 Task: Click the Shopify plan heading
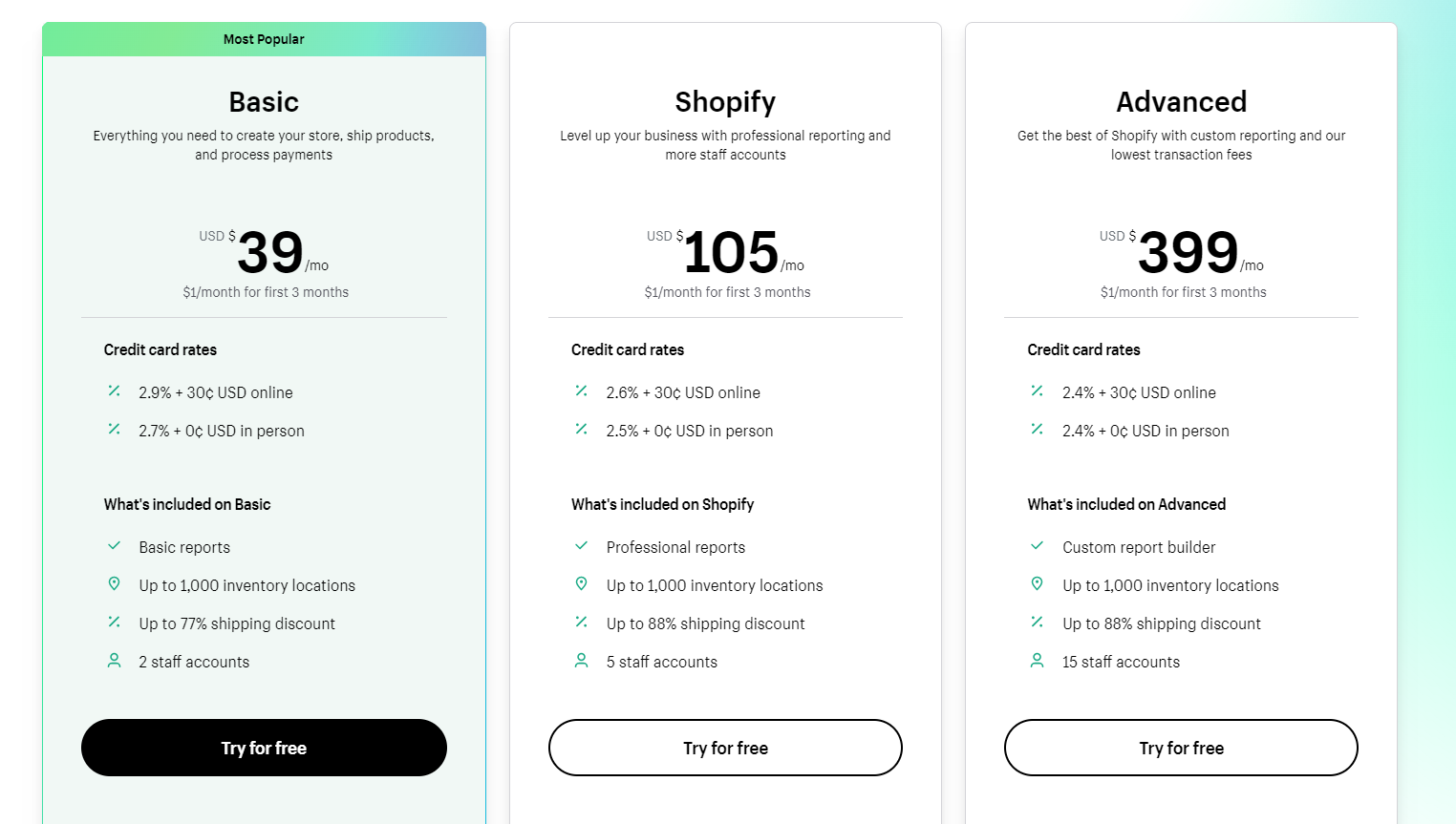(x=725, y=101)
